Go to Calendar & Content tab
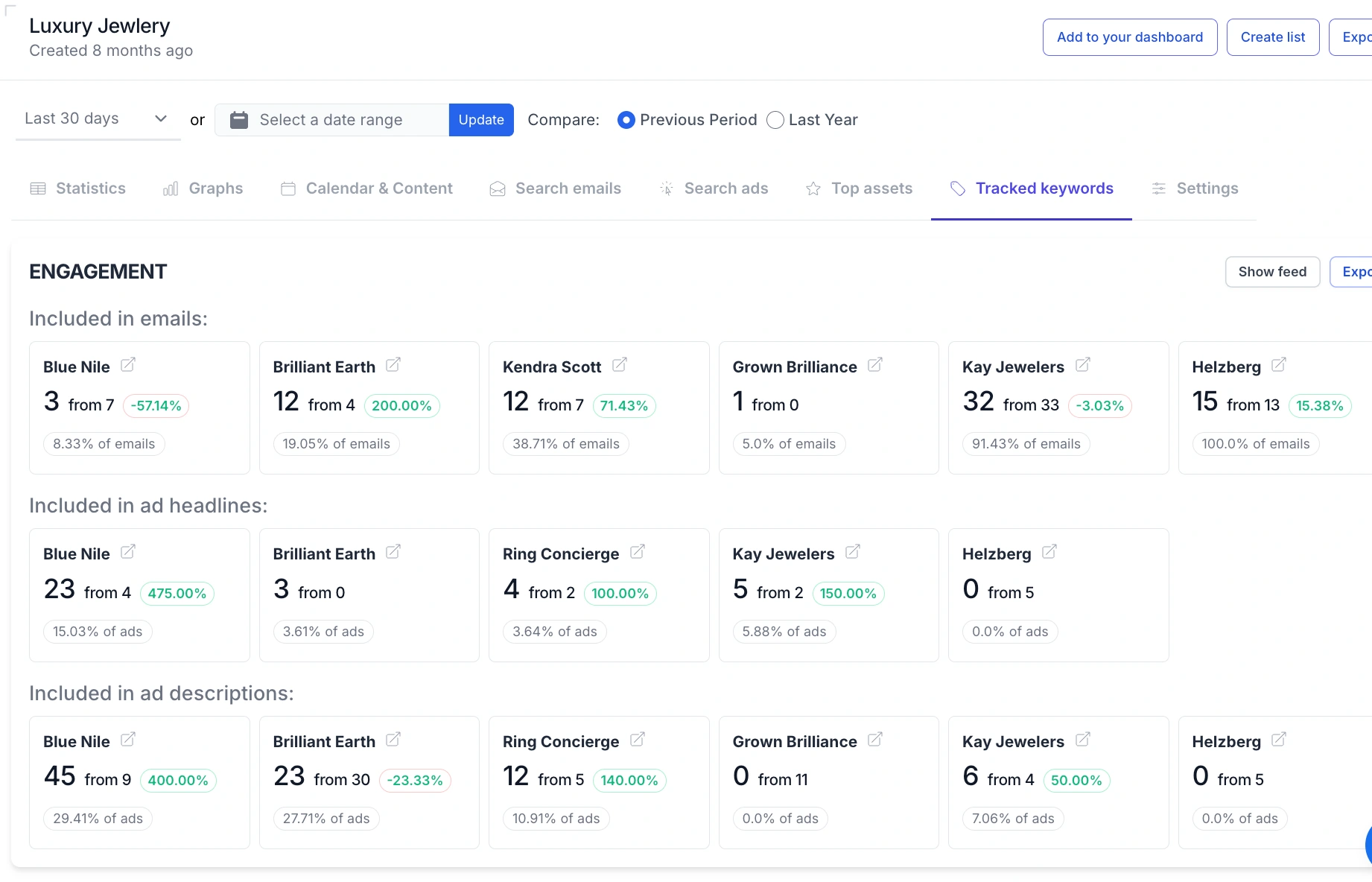Viewport: 1372px width, 882px height. click(x=366, y=188)
